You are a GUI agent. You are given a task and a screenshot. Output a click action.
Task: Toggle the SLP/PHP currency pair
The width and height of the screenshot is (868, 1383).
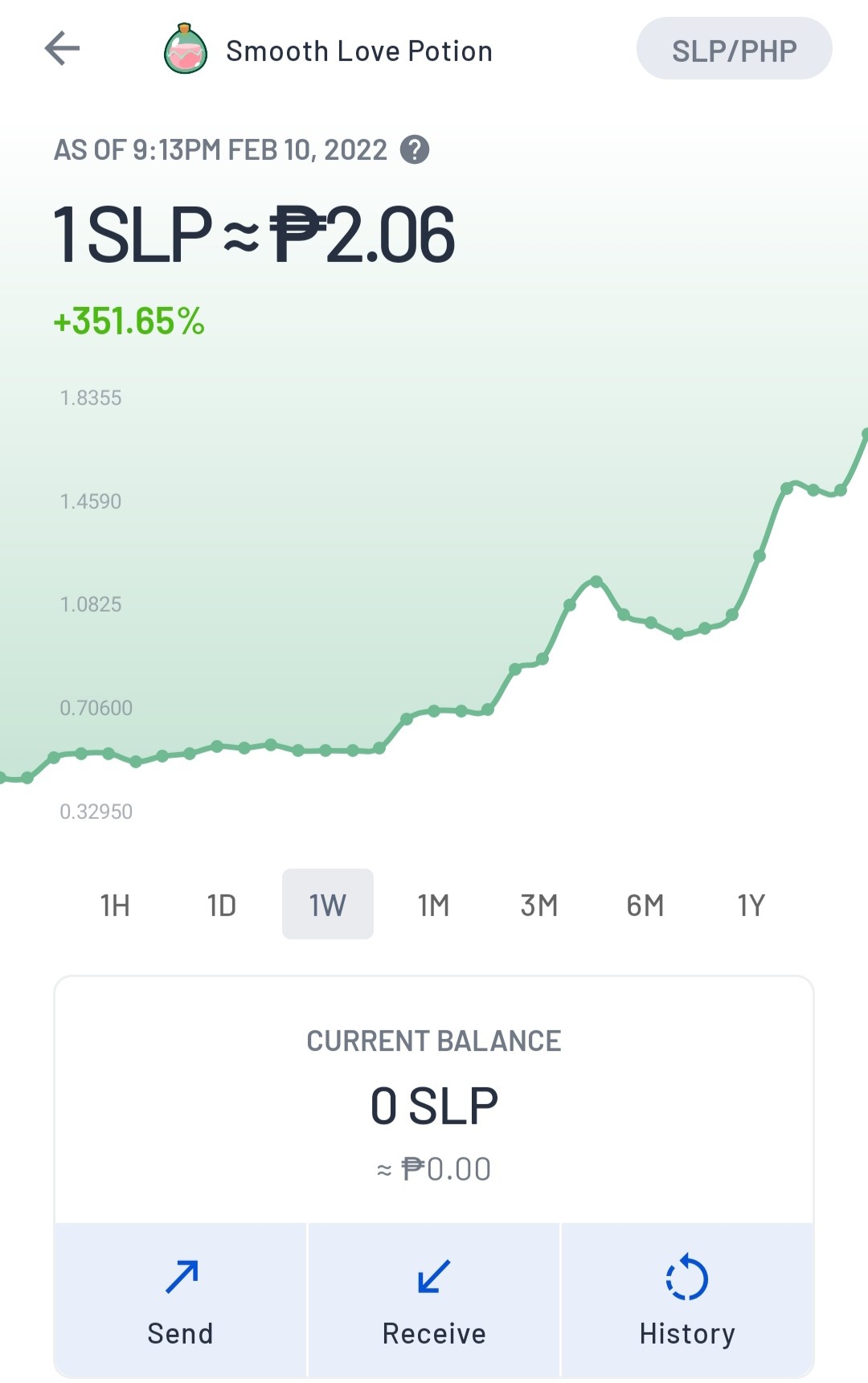pyautogui.click(x=734, y=48)
